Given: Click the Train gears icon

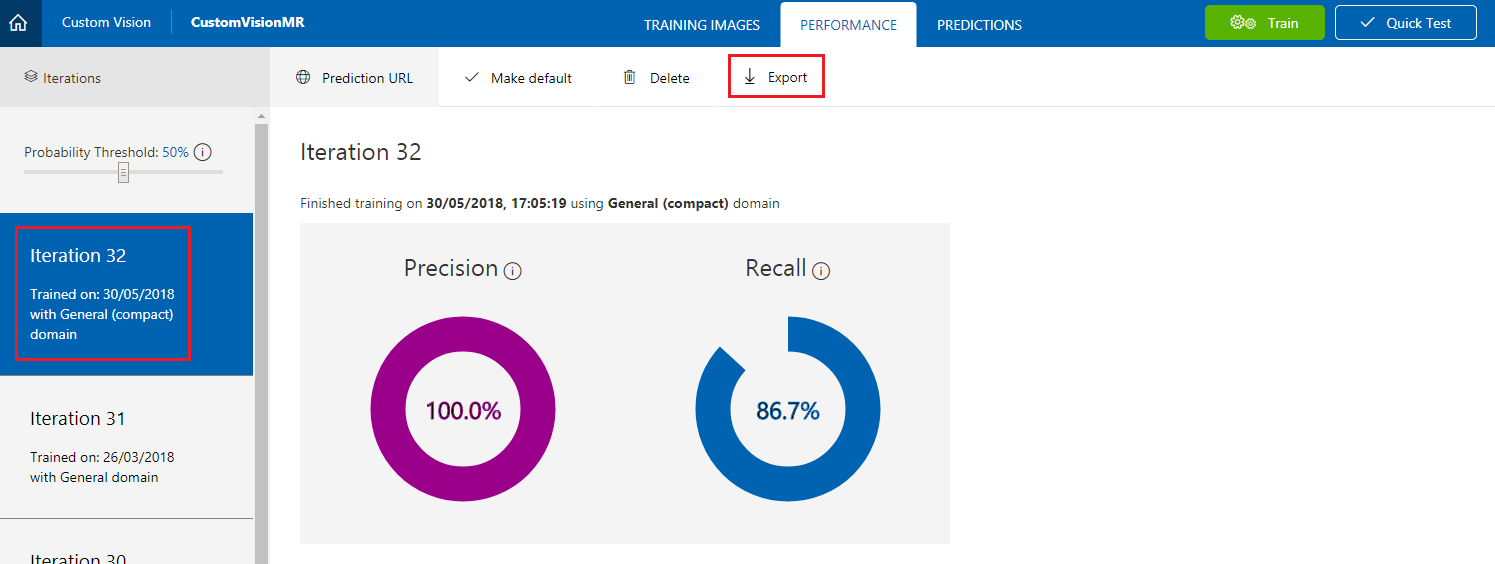Looking at the screenshot, I should (x=1243, y=23).
